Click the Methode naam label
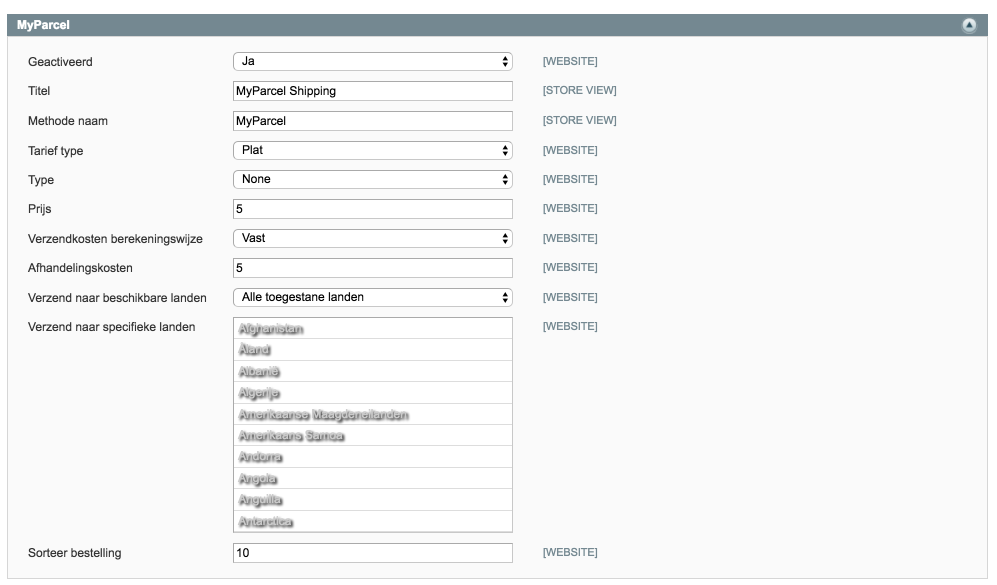Screen dimensions: 997x585 [68, 121]
